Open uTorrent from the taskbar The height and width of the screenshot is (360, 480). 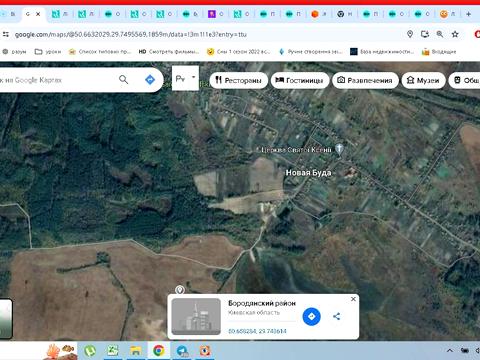90,351
